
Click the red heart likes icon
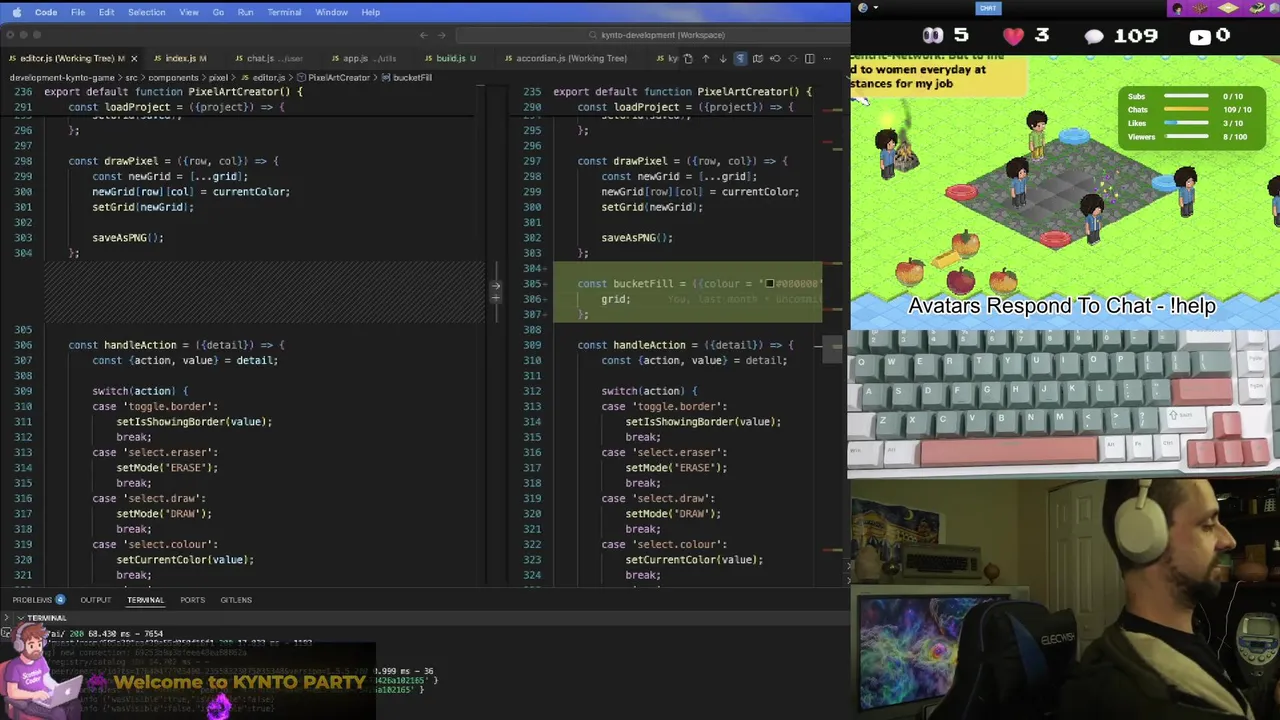1014,36
